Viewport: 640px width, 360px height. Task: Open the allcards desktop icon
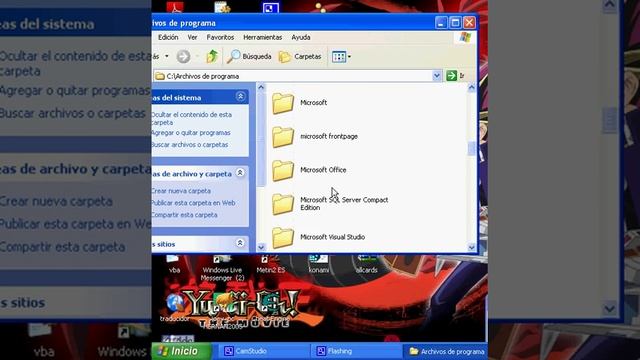pos(367,264)
